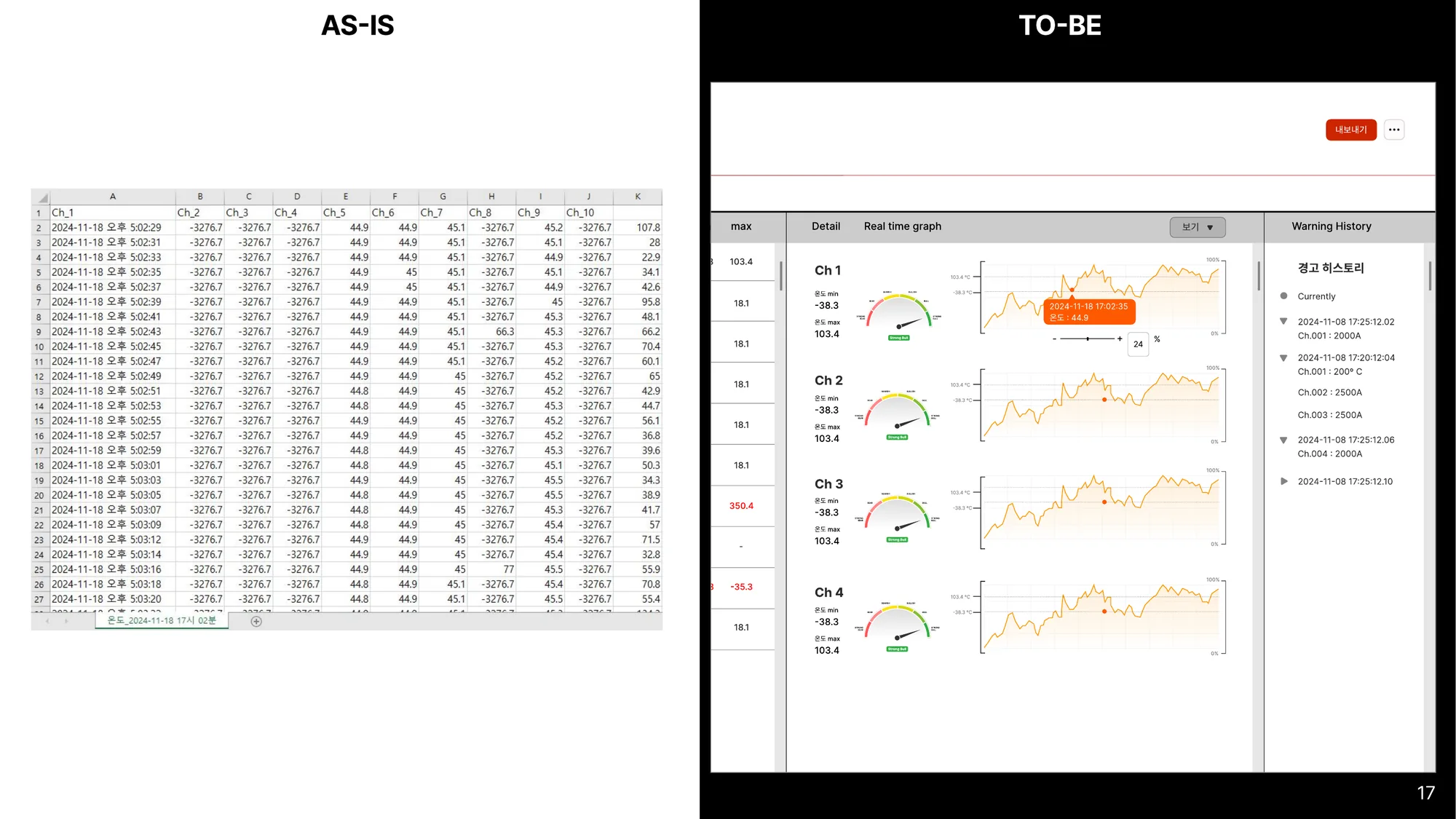Click the add new sheet plus icon in Excel
1456x819 pixels.
point(256,621)
